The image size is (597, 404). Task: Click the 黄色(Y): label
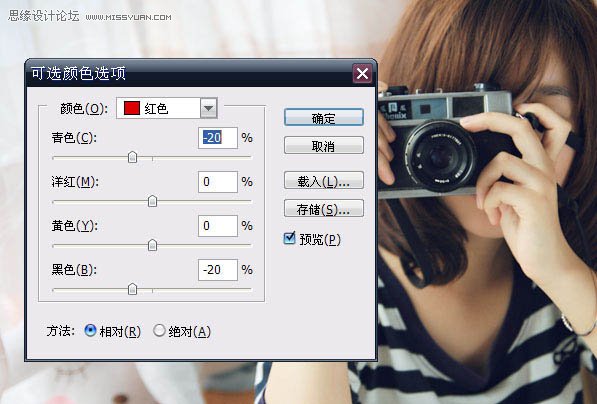pyautogui.click(x=75, y=226)
